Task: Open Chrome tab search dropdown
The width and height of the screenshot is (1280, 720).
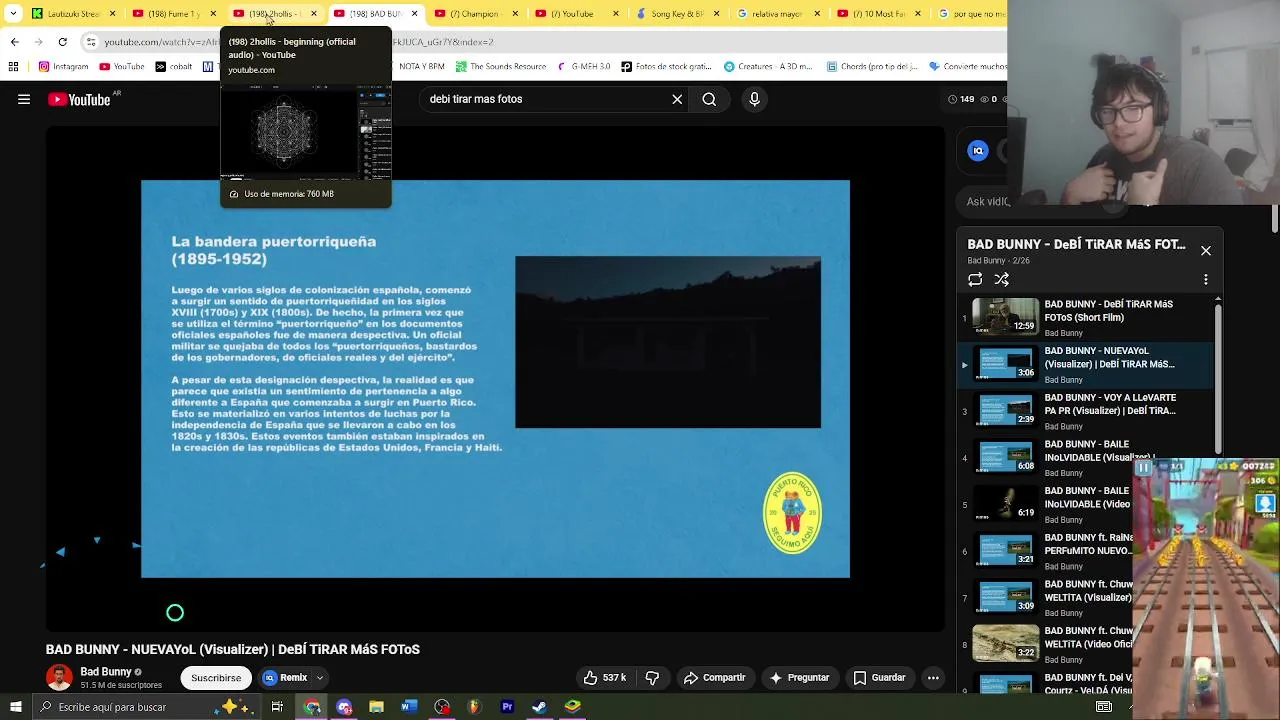Action: (x=12, y=14)
